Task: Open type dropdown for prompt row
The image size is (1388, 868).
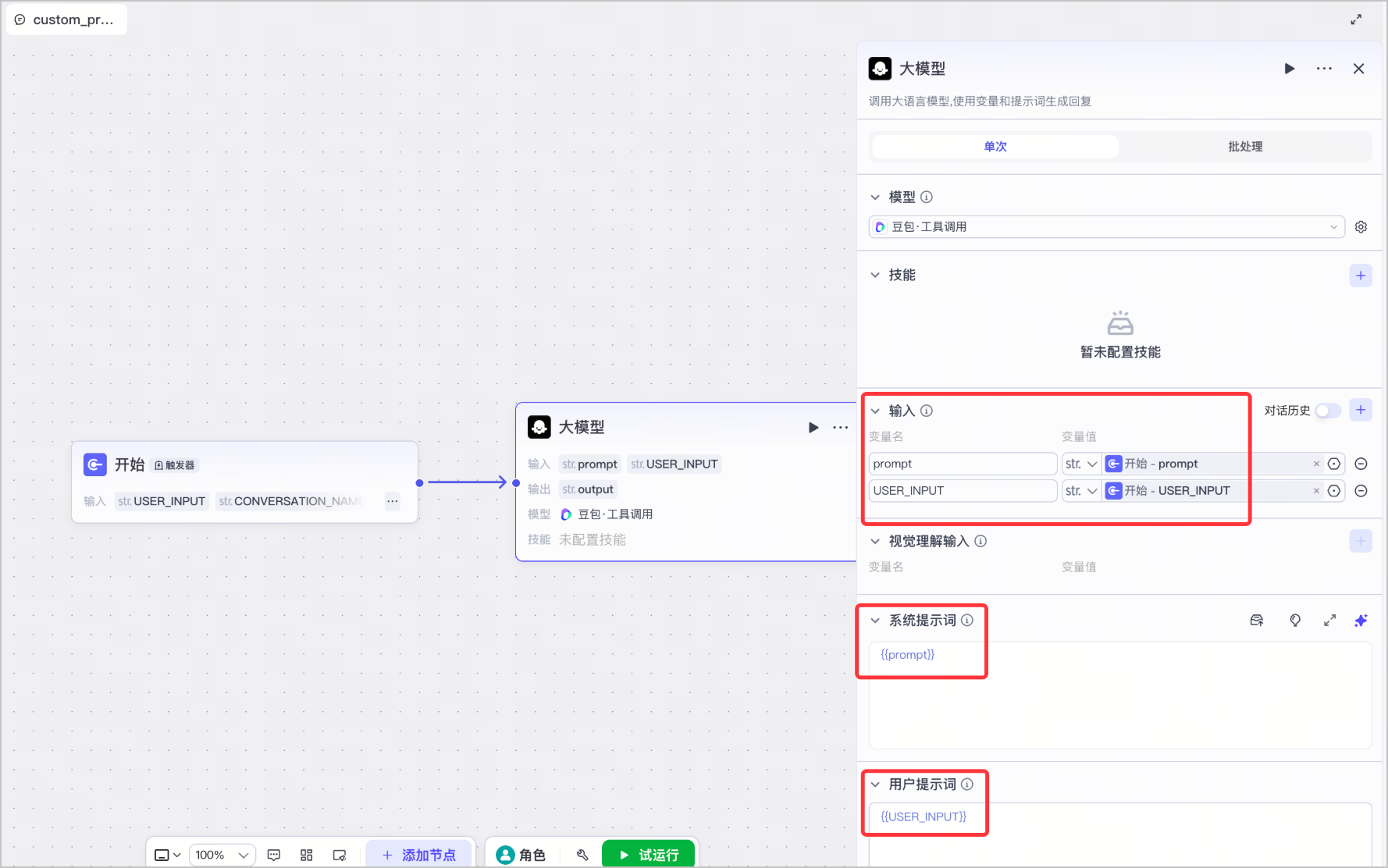Action: point(1081,464)
